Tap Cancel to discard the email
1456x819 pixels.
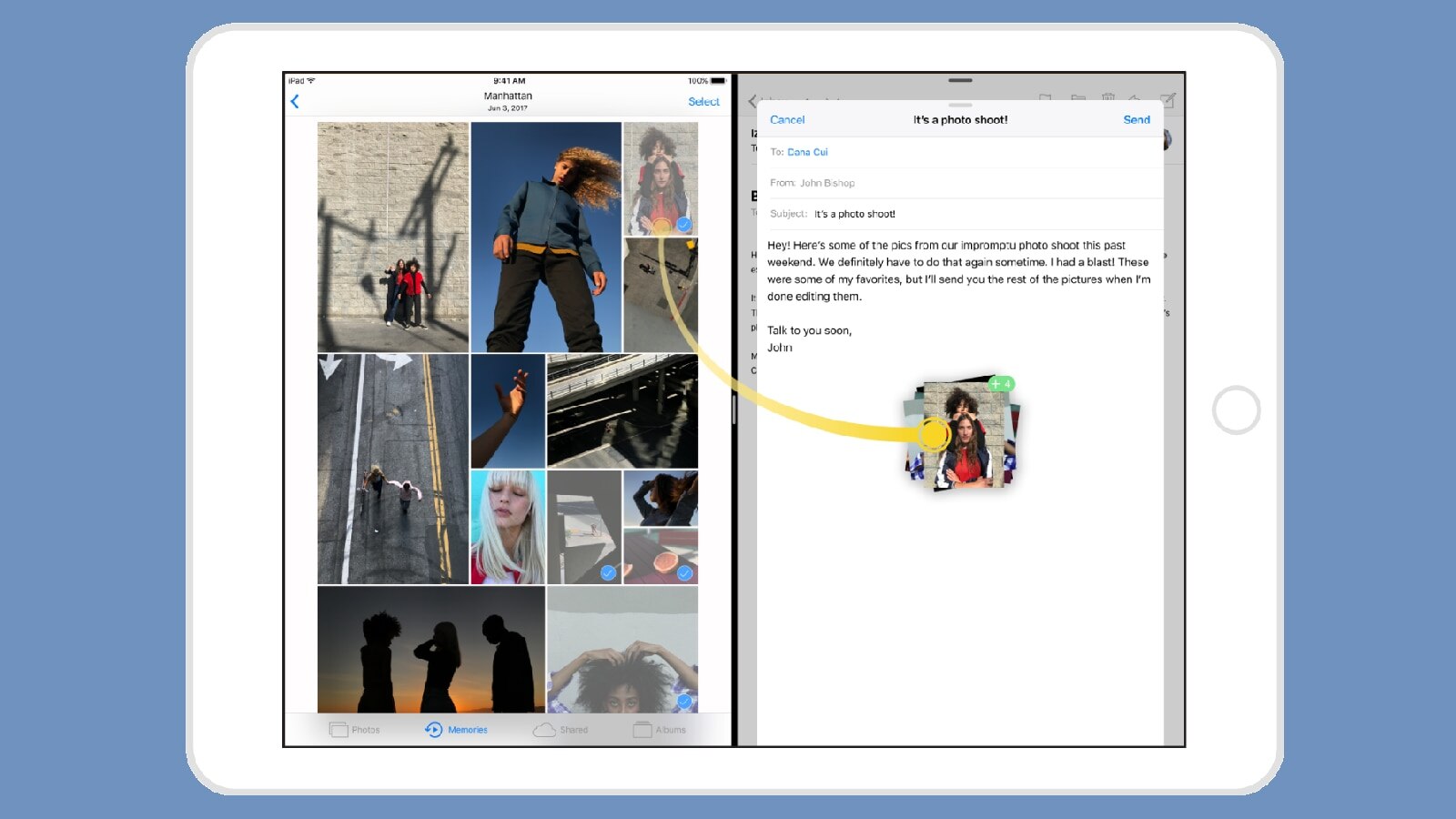click(x=786, y=119)
